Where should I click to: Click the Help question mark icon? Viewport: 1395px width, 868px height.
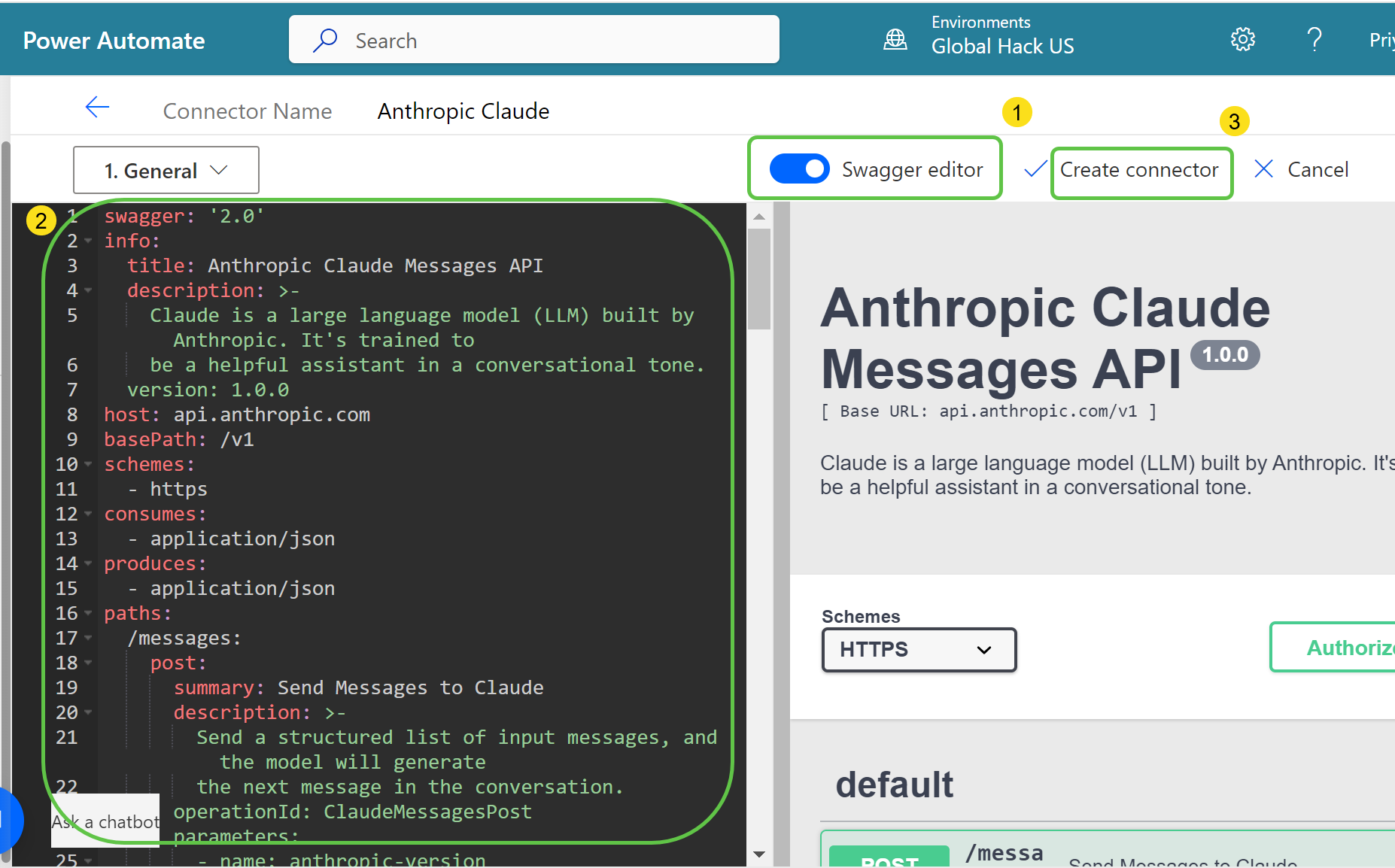1314,39
